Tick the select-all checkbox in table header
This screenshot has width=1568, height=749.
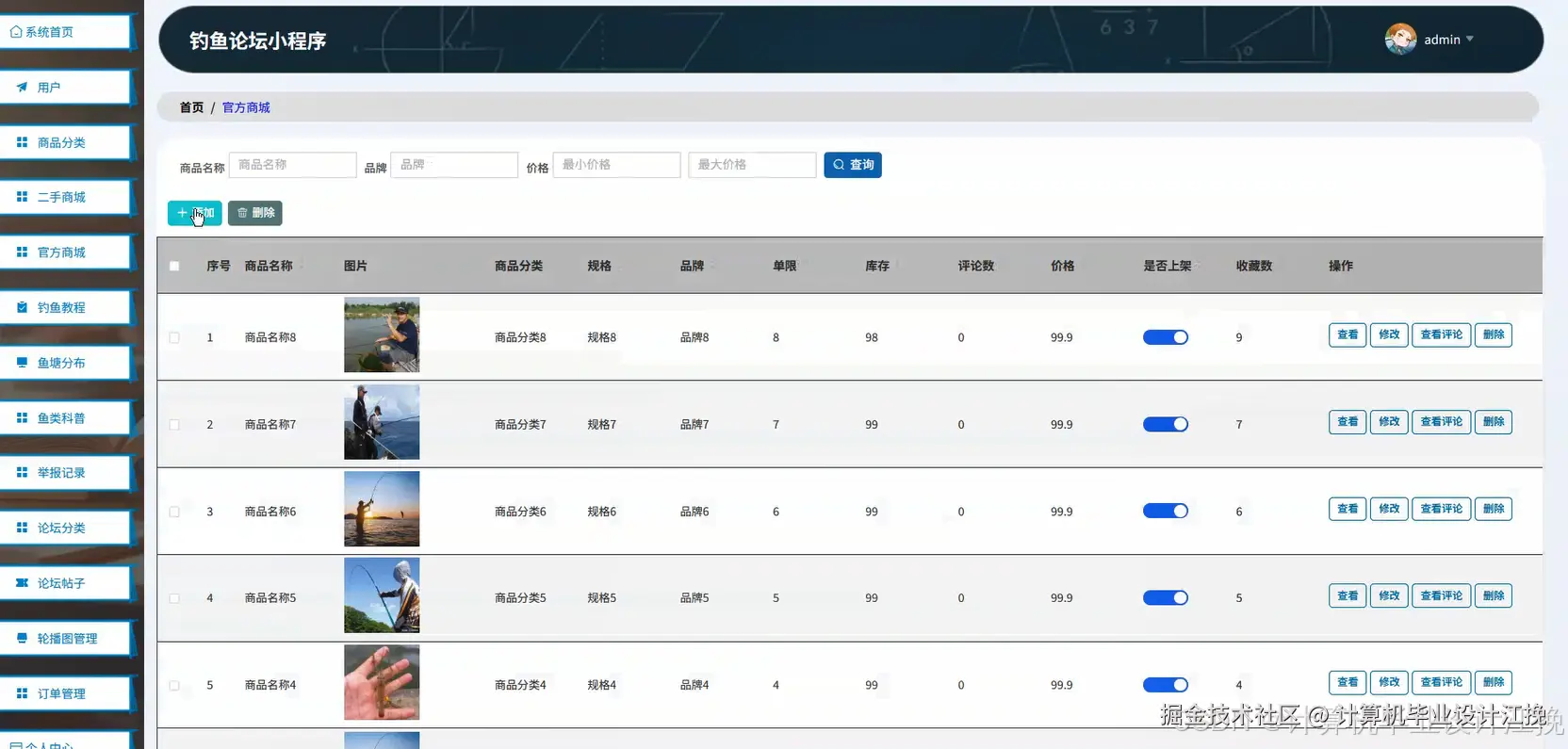(x=174, y=266)
